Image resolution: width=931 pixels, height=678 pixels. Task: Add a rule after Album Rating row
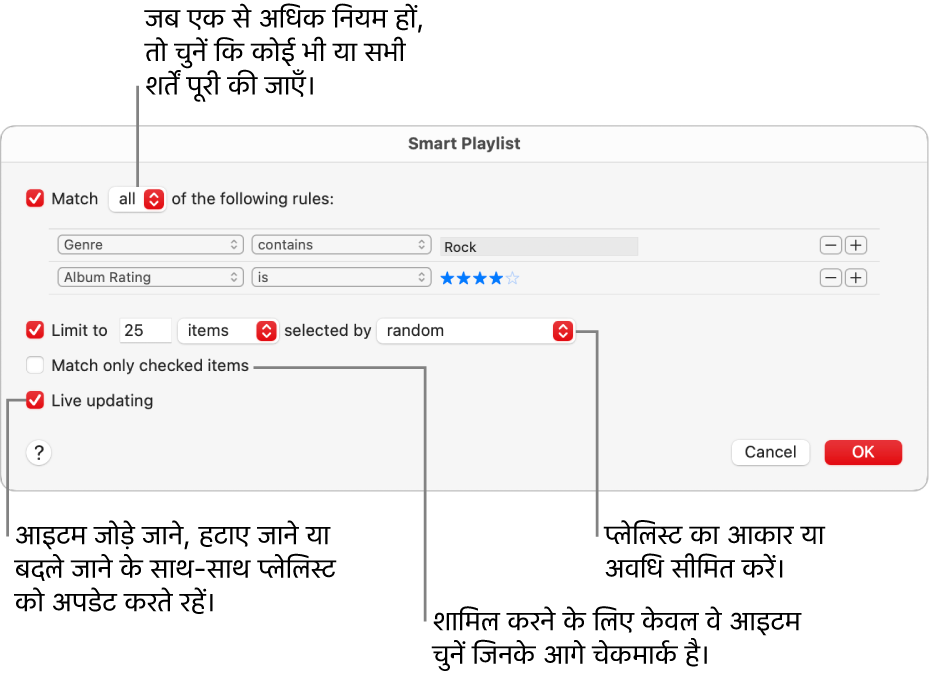tap(856, 278)
